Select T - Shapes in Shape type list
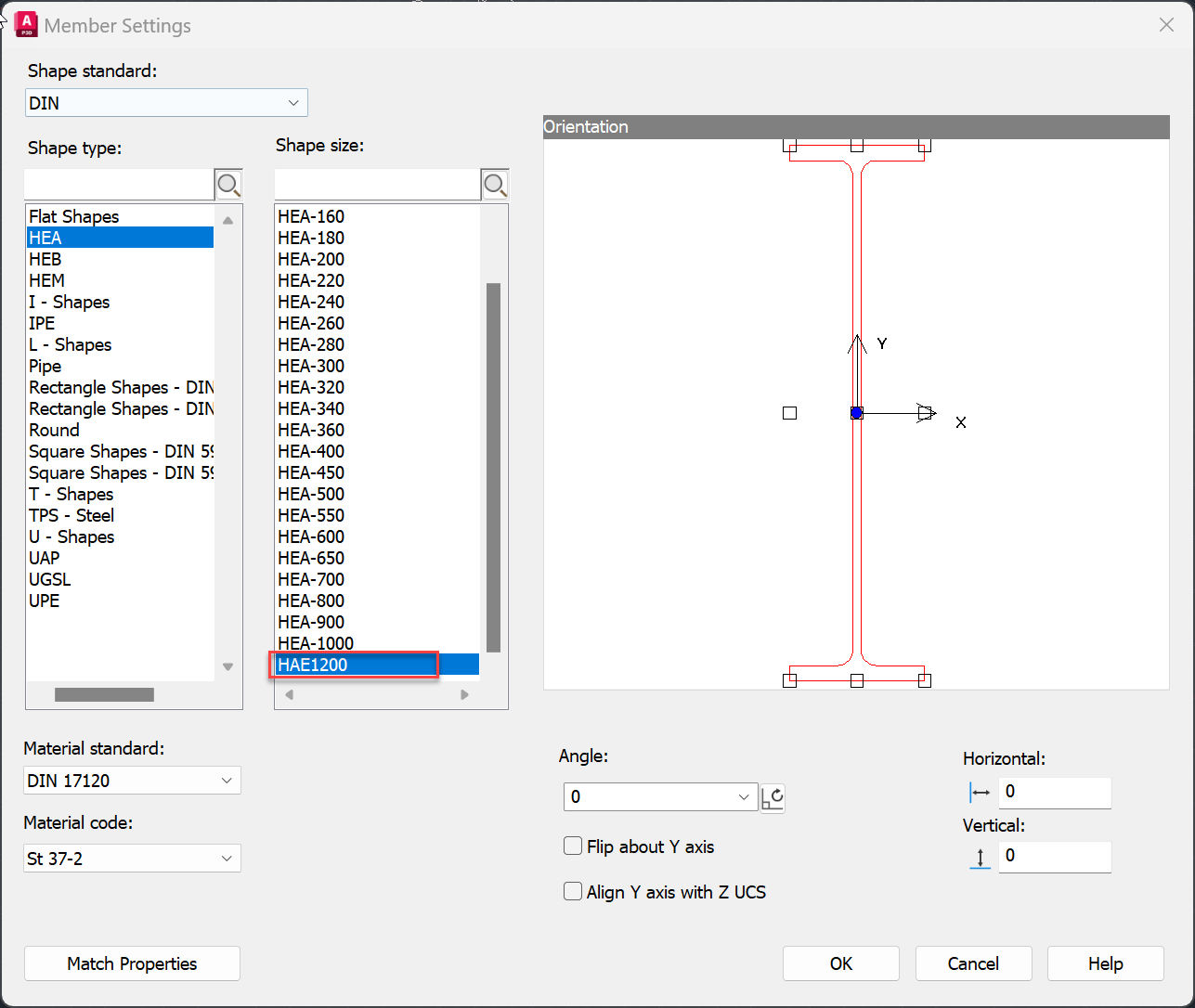The height and width of the screenshot is (1008, 1195). click(120, 494)
